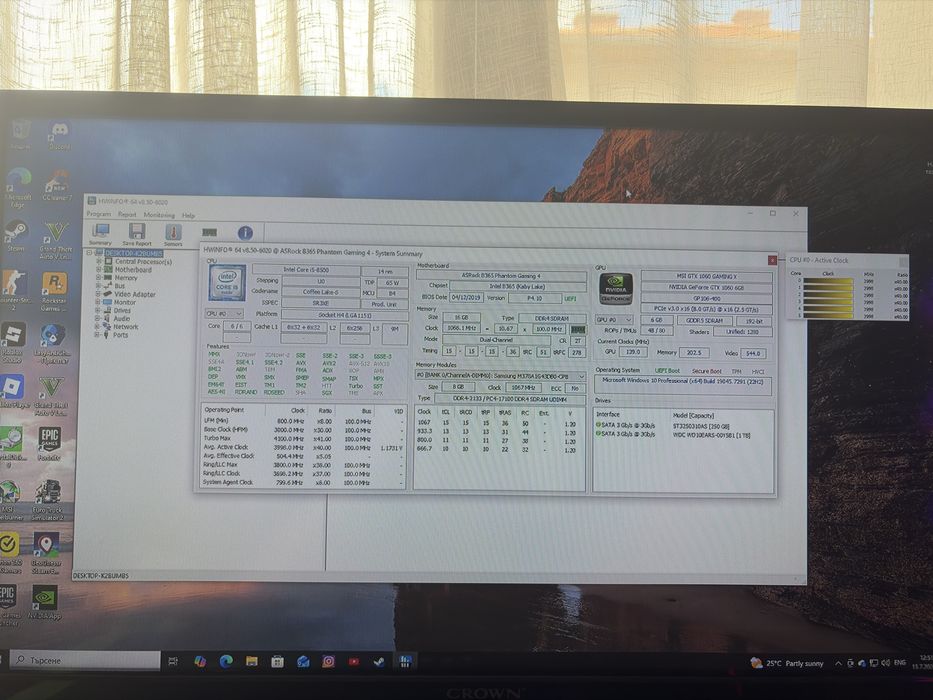
Task: Open the GPU #0 selector dropdown
Action: (615, 320)
